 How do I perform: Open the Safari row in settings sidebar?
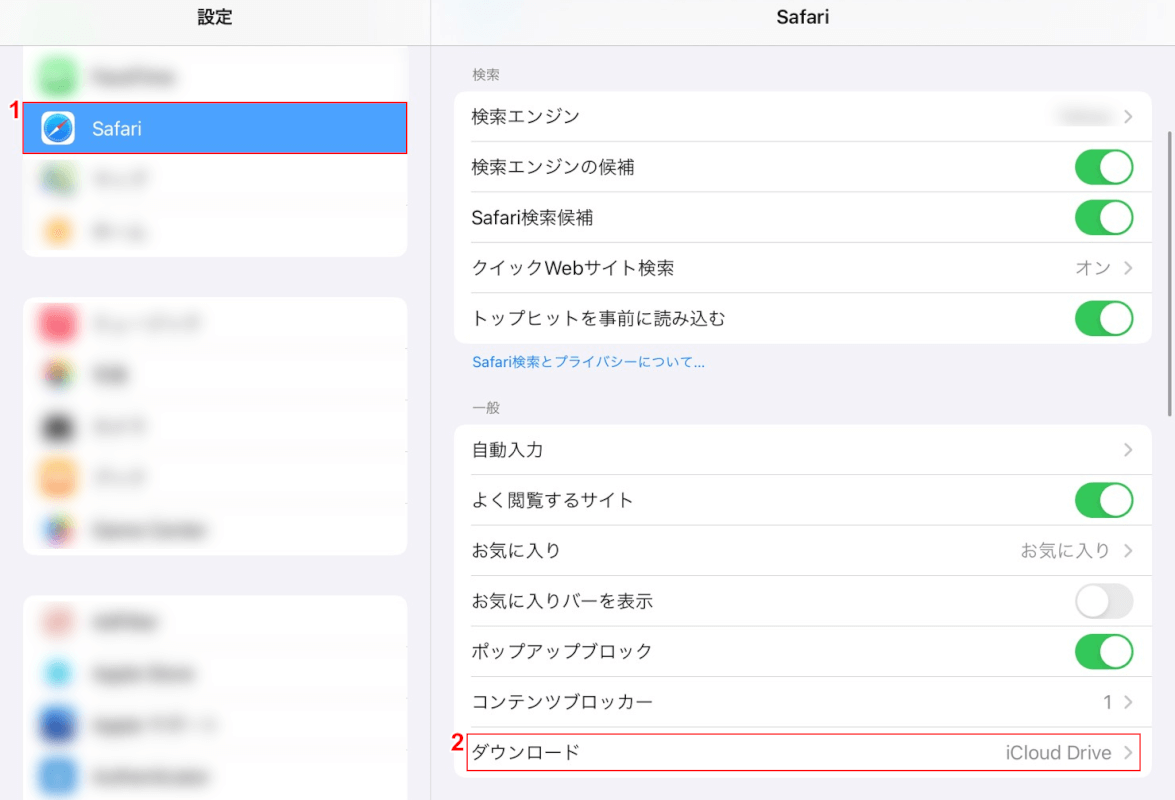tap(215, 128)
